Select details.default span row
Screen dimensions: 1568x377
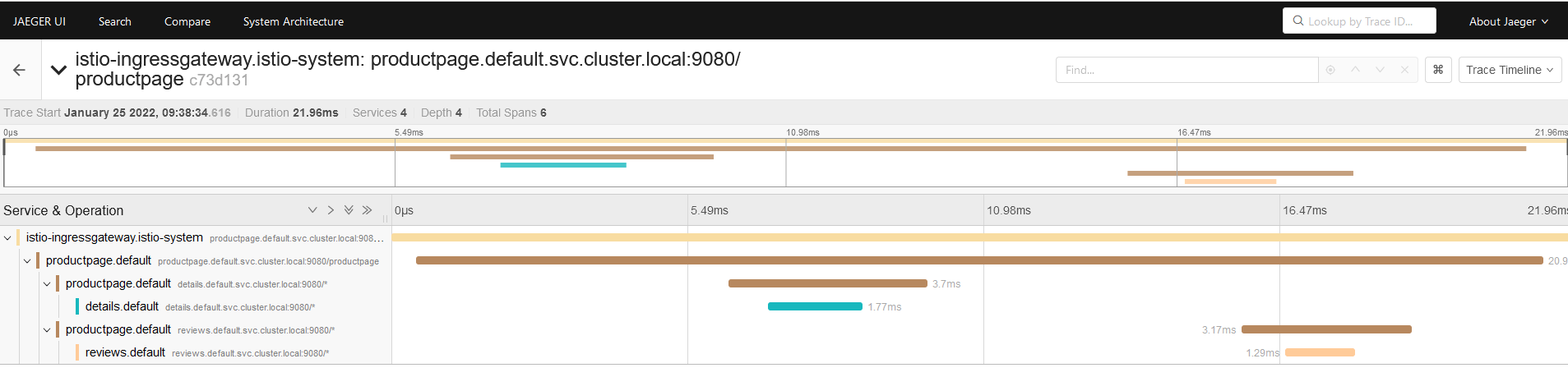click(x=196, y=306)
